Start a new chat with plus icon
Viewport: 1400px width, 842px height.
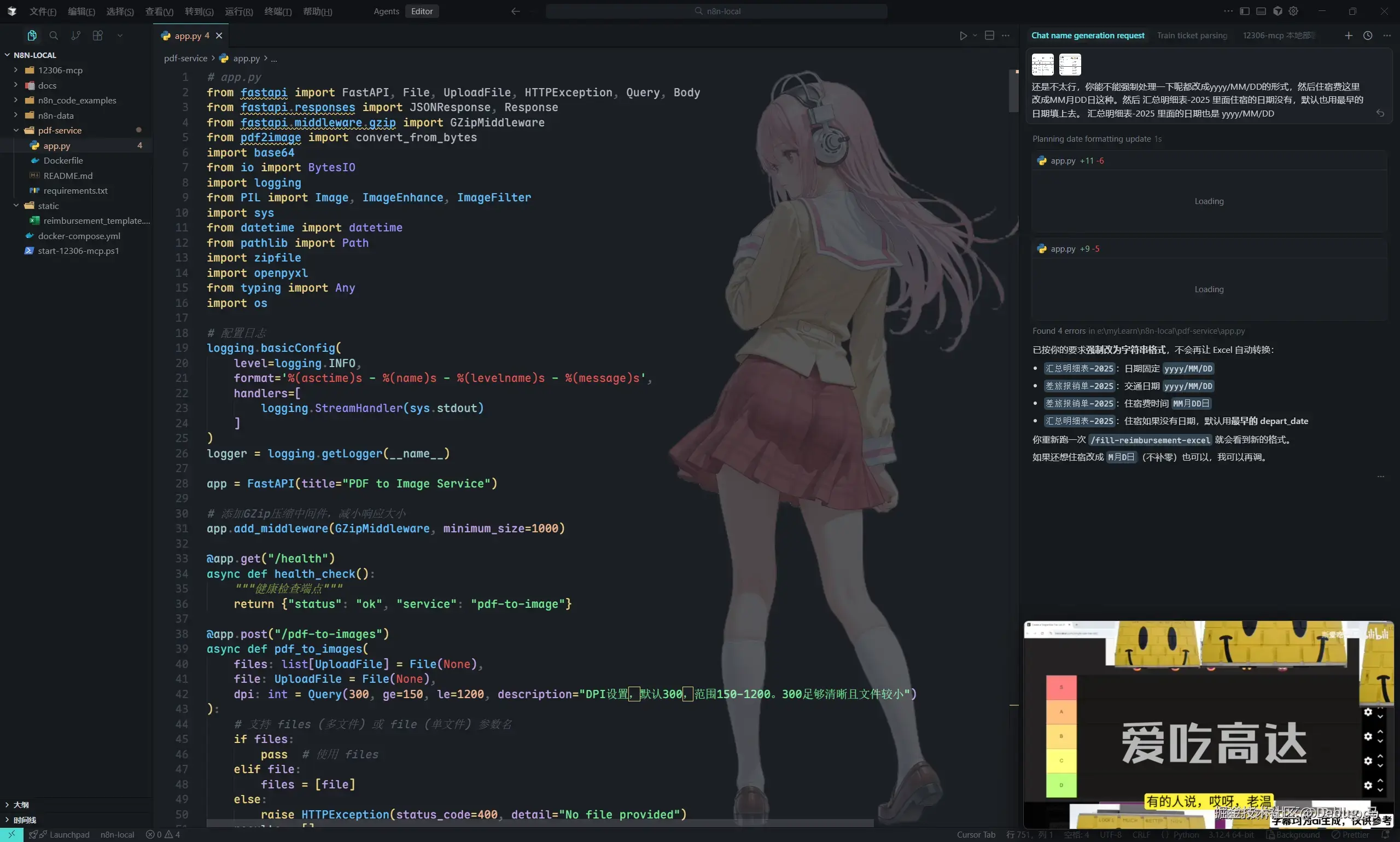pyautogui.click(x=1349, y=36)
